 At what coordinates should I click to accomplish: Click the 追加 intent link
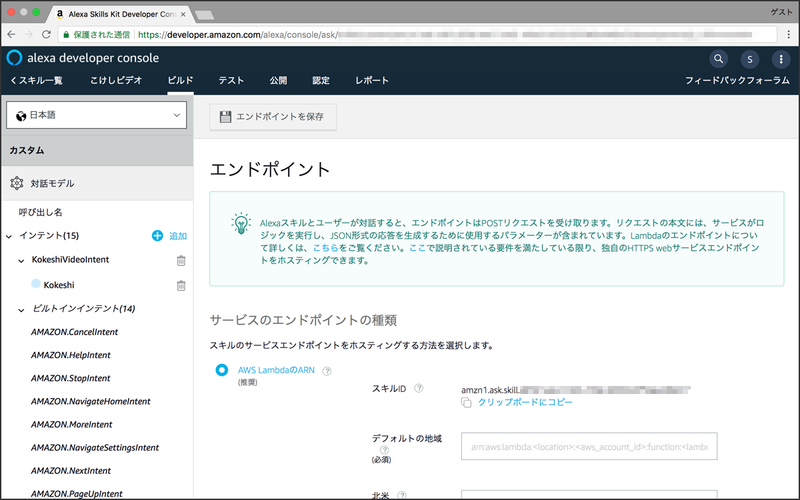point(178,236)
